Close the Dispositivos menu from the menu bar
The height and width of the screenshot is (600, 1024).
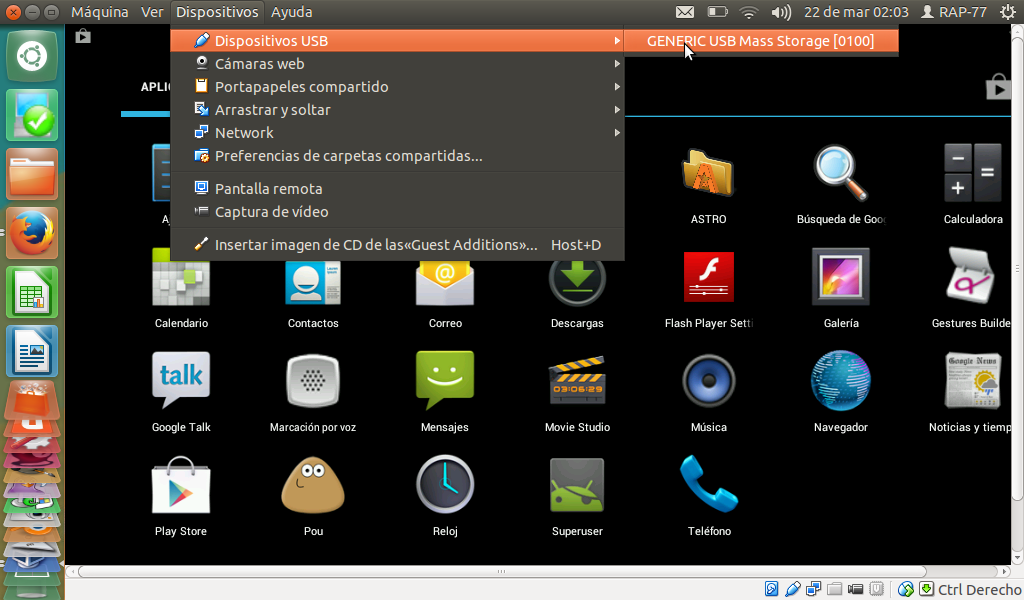(x=217, y=12)
